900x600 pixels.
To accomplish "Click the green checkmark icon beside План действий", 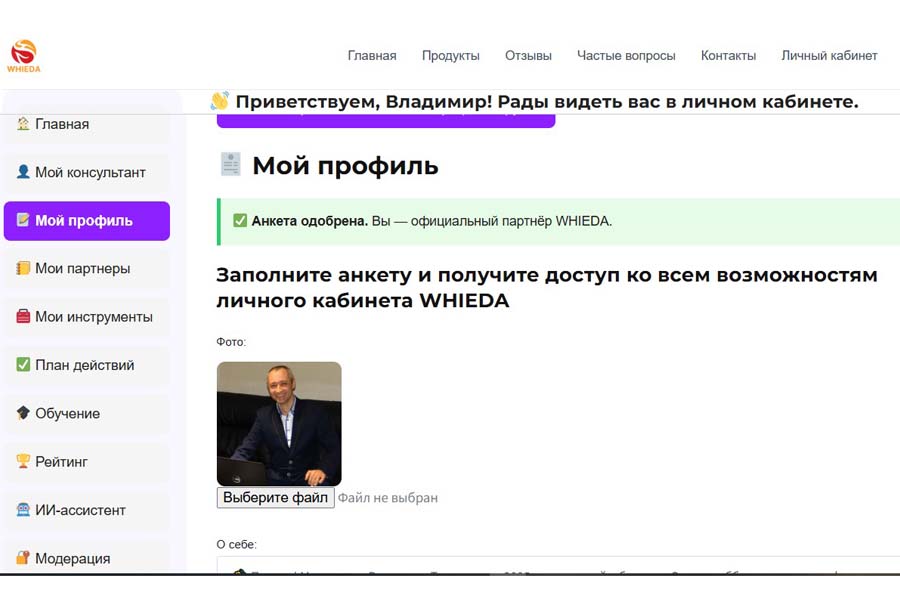I will point(22,365).
